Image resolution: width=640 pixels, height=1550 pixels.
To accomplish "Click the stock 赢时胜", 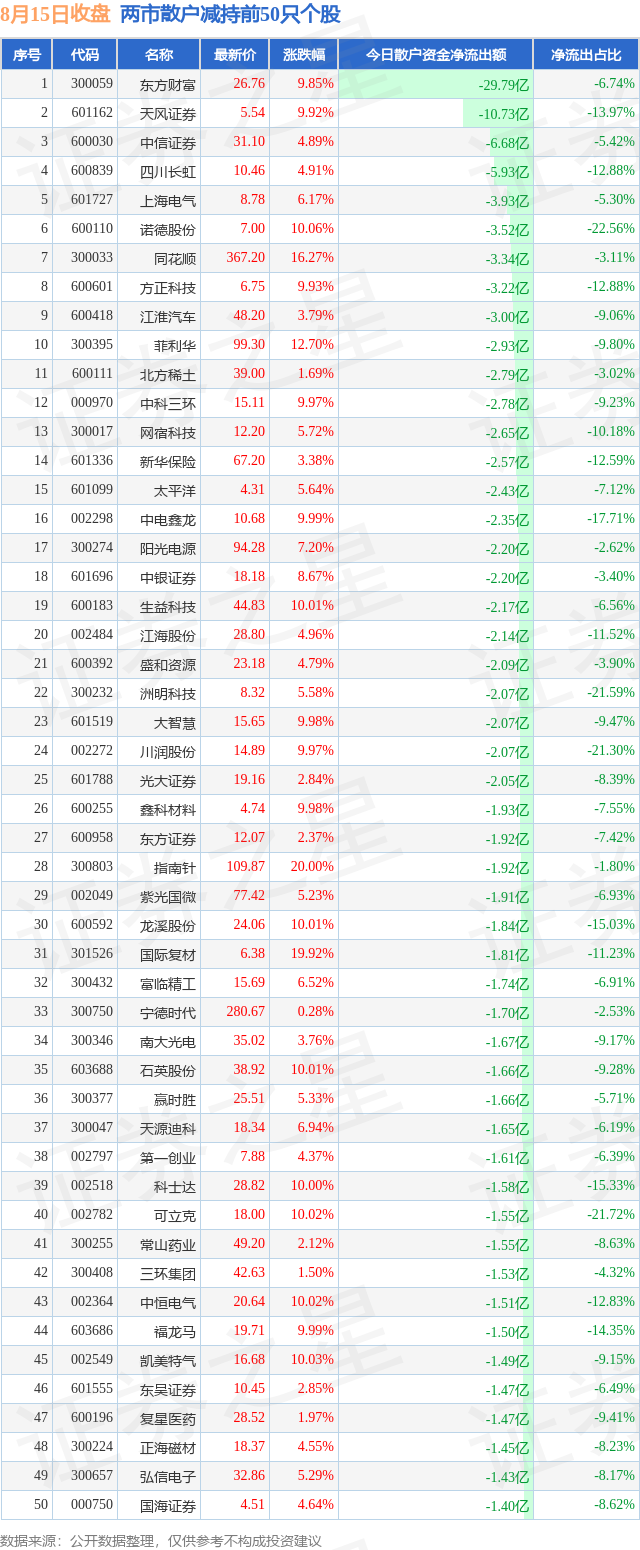I will coord(175,1099).
